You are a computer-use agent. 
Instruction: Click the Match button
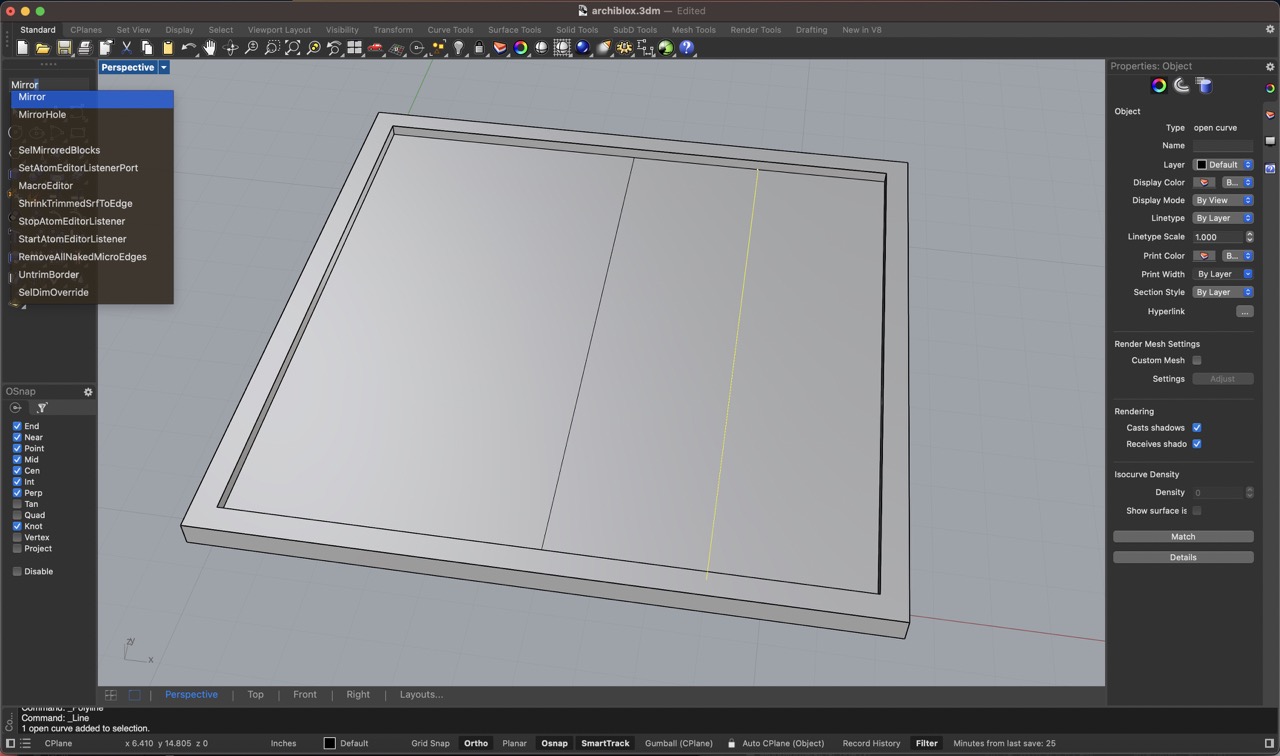(1183, 537)
